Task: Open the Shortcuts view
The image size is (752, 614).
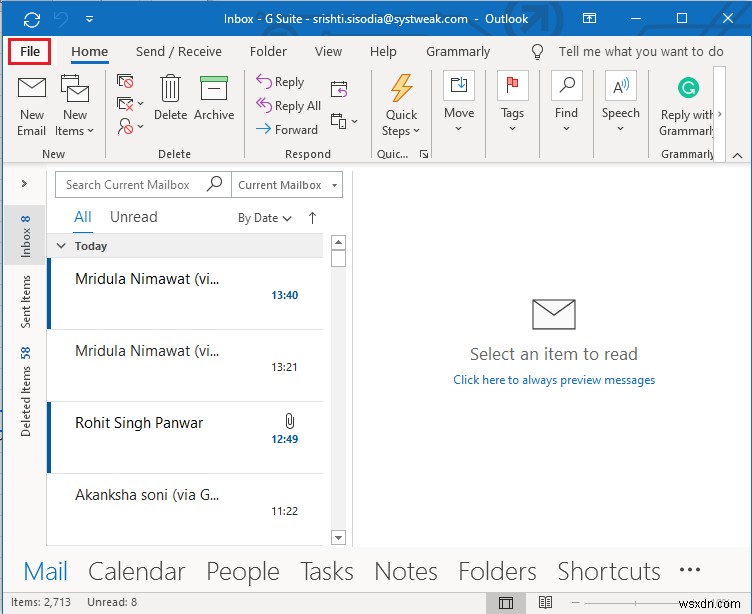Action: pyautogui.click(x=609, y=571)
